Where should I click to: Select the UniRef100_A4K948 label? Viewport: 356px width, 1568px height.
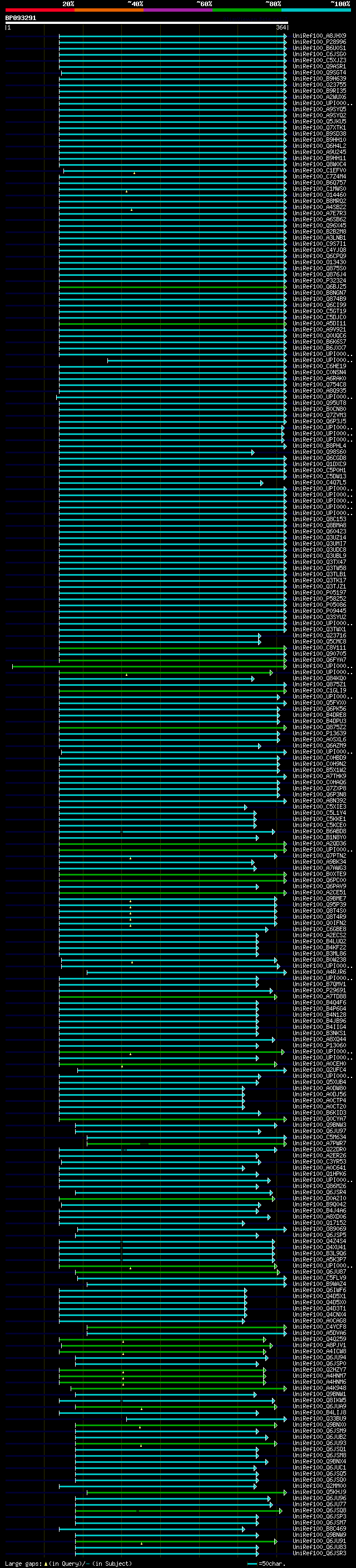click(319, 1388)
